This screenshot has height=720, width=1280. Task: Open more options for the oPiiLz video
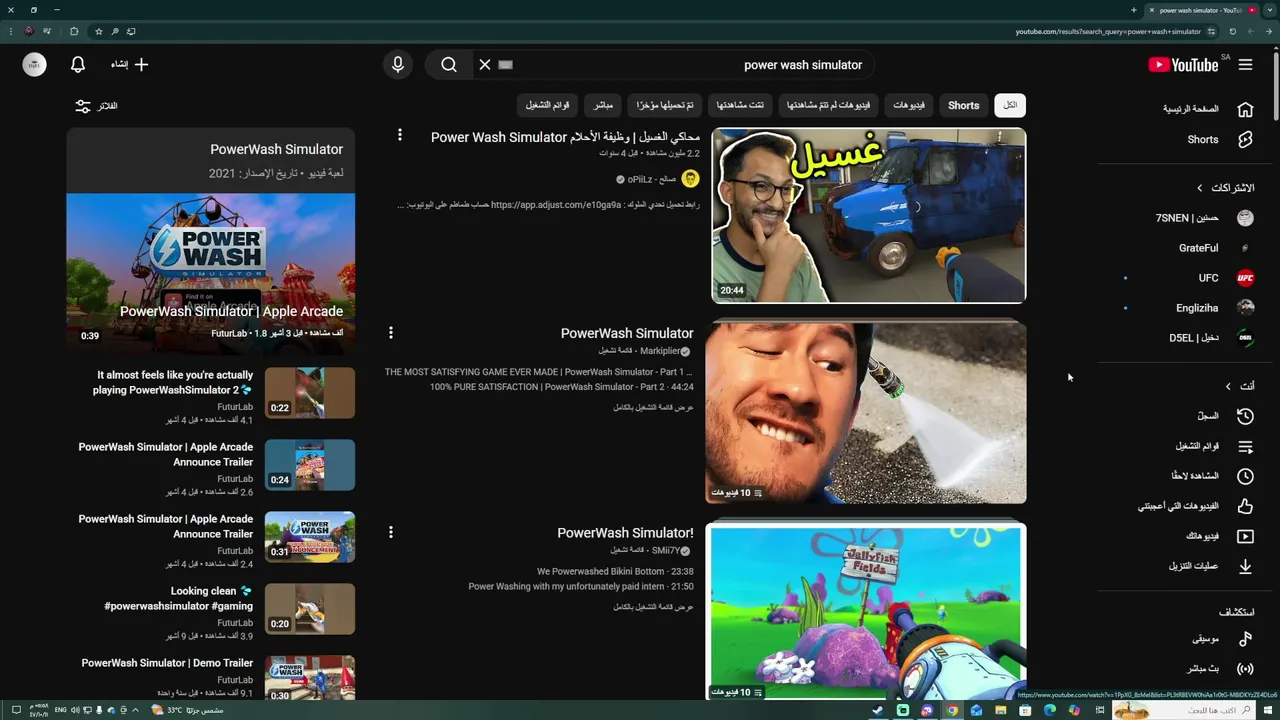click(x=400, y=134)
